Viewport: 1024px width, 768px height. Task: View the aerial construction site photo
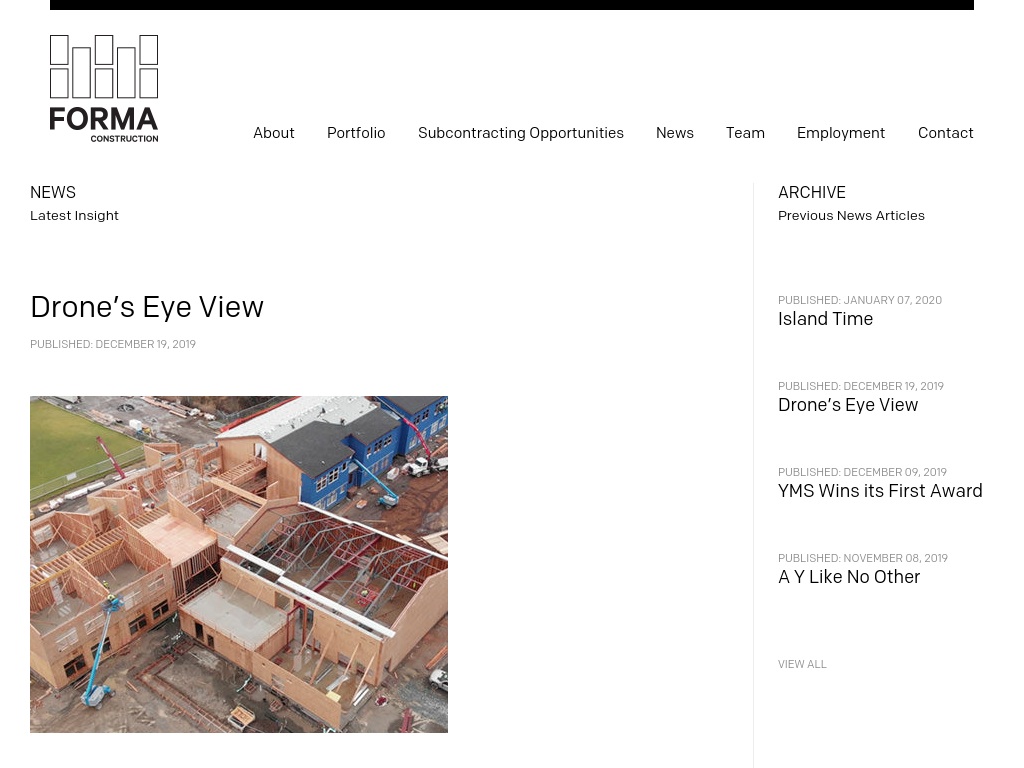(x=239, y=564)
